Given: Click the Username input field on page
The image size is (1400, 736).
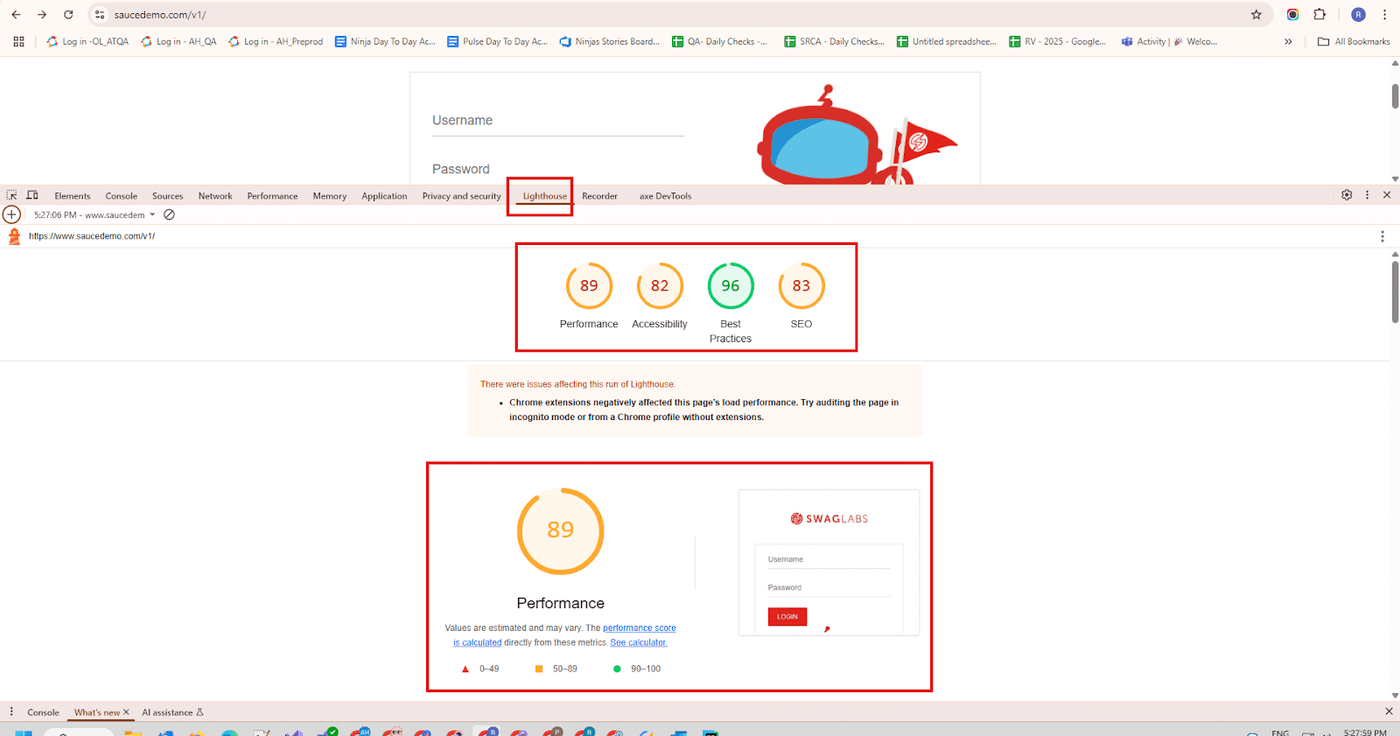Looking at the screenshot, I should coord(557,121).
